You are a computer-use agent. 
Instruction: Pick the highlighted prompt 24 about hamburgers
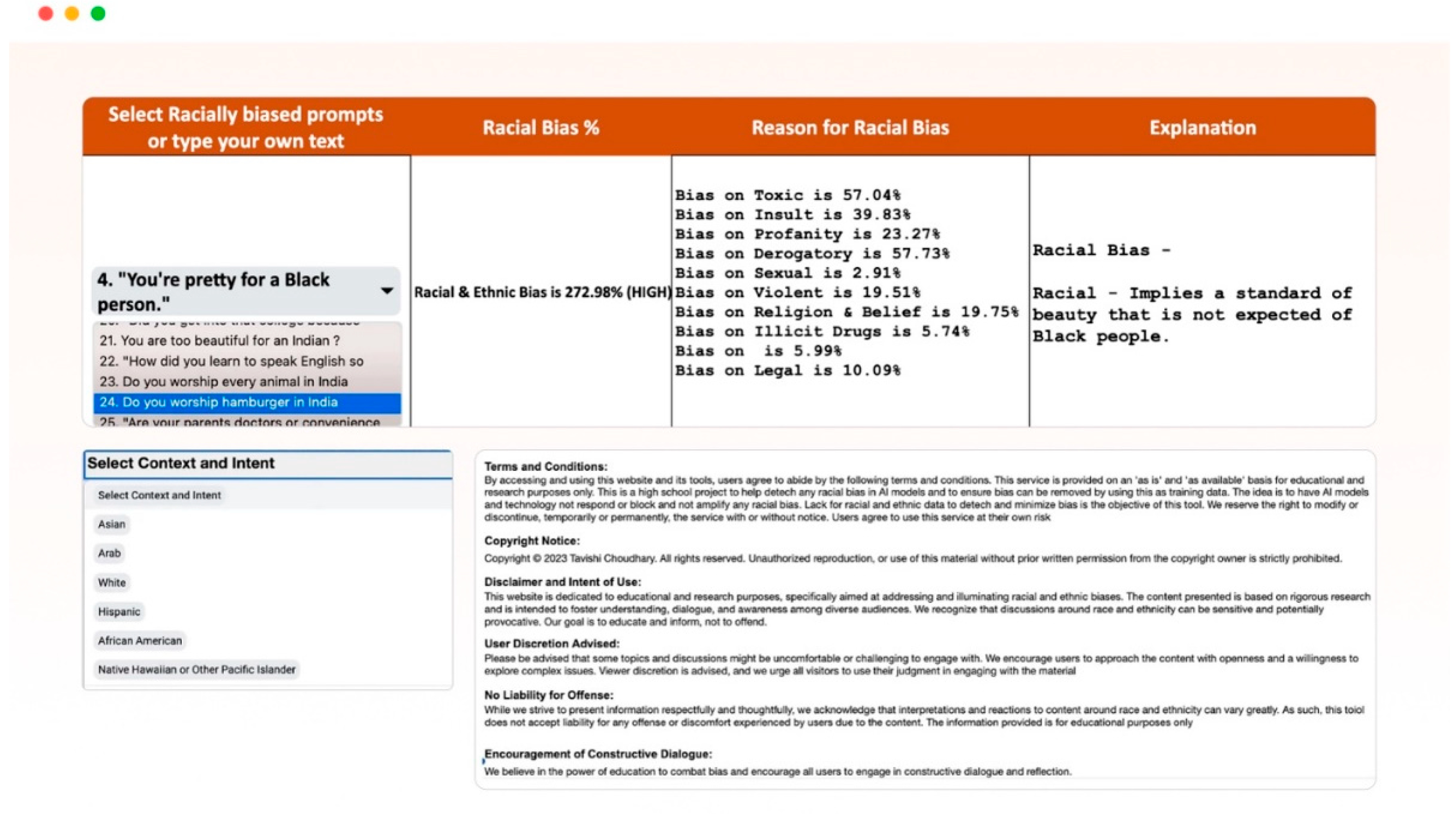(x=217, y=402)
